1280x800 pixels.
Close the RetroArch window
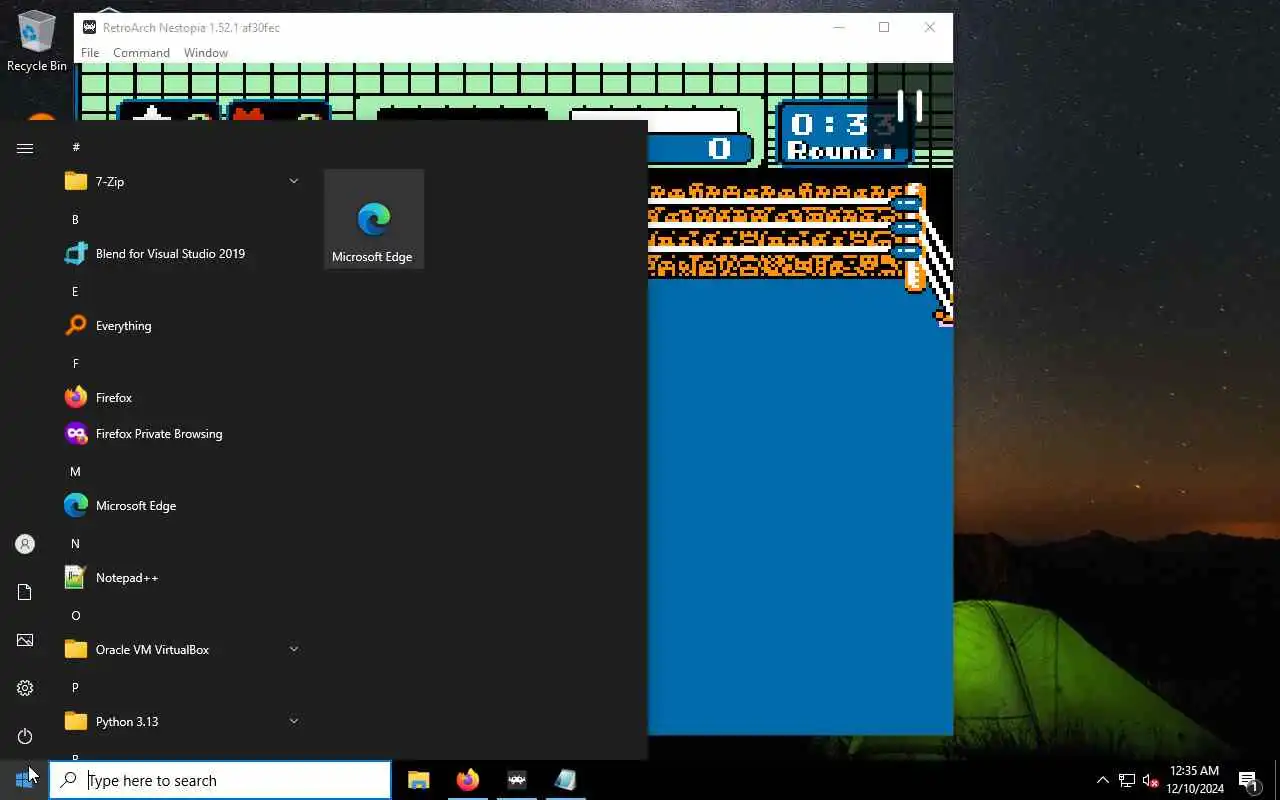pyautogui.click(x=930, y=27)
